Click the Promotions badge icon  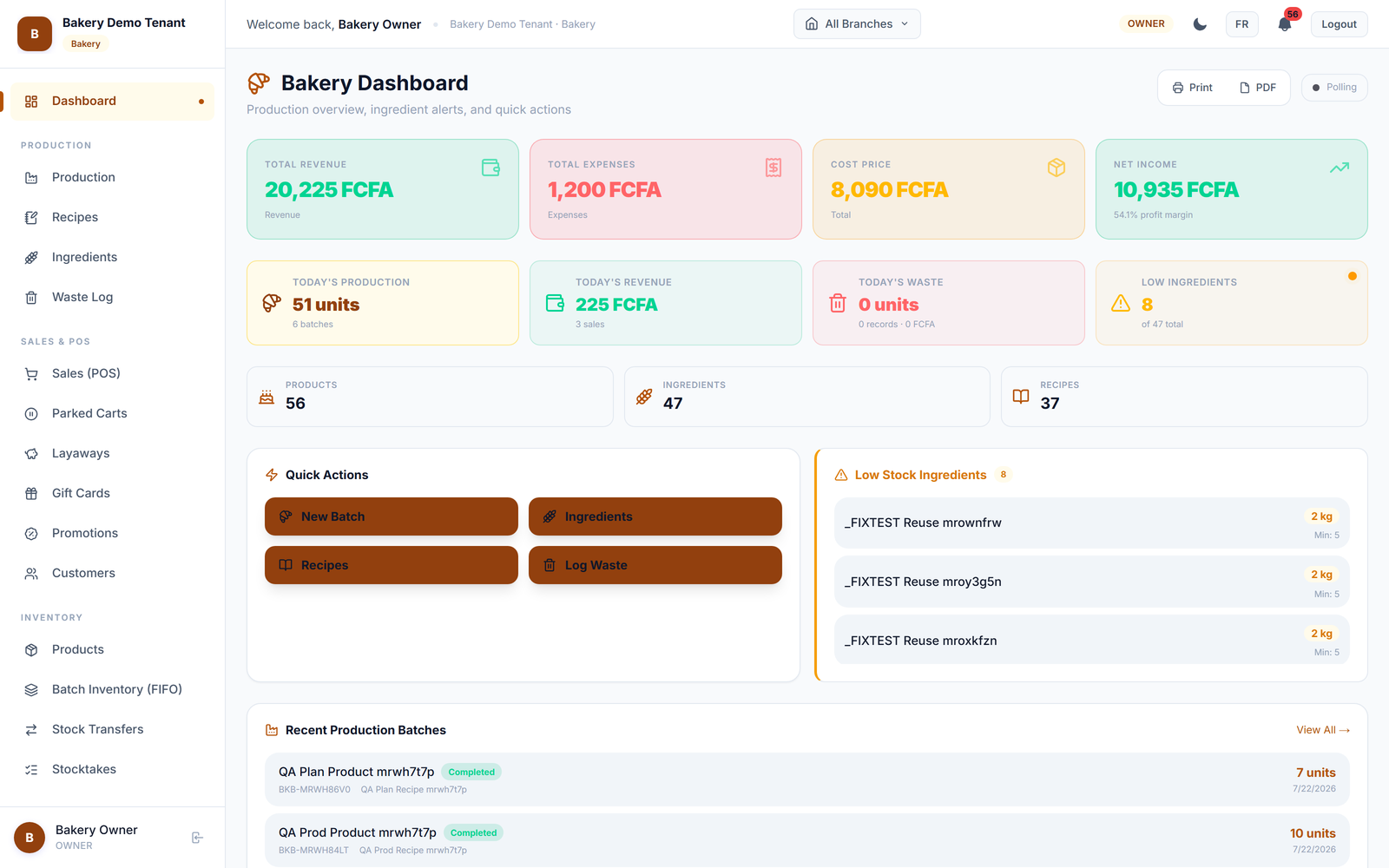point(31,534)
